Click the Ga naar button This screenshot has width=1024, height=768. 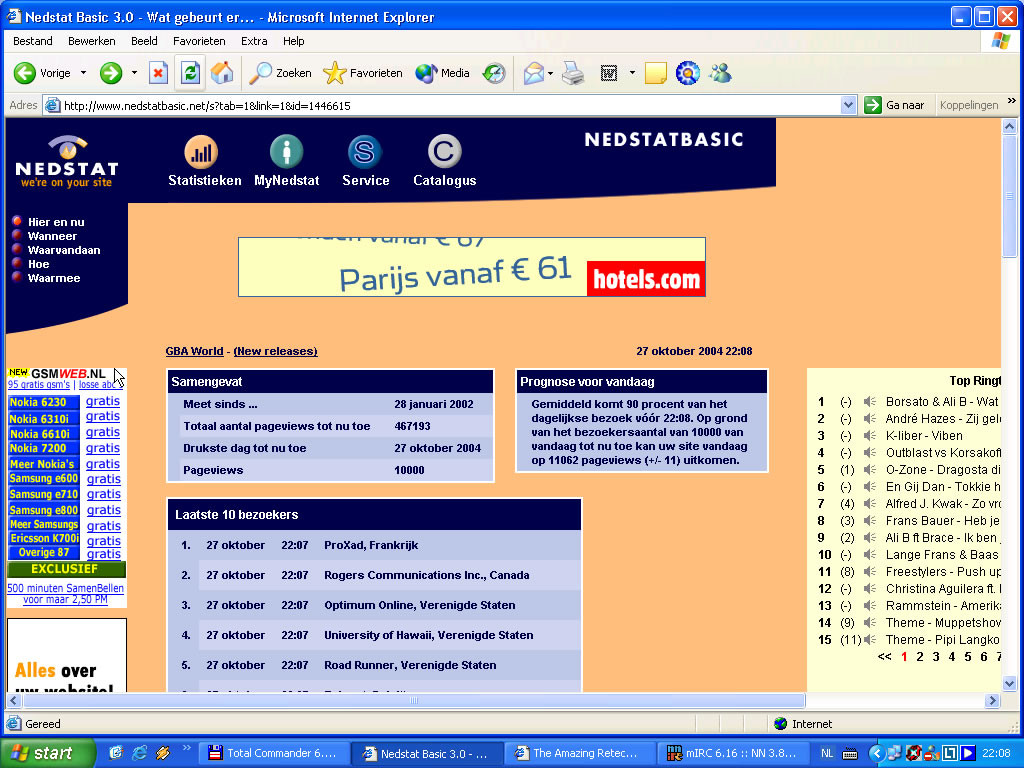[x=895, y=105]
